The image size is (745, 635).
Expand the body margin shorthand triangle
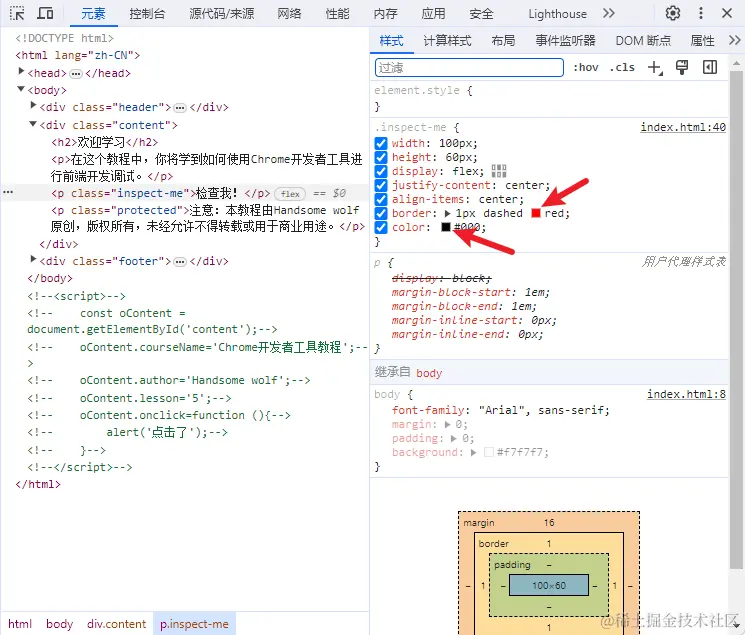click(x=448, y=424)
